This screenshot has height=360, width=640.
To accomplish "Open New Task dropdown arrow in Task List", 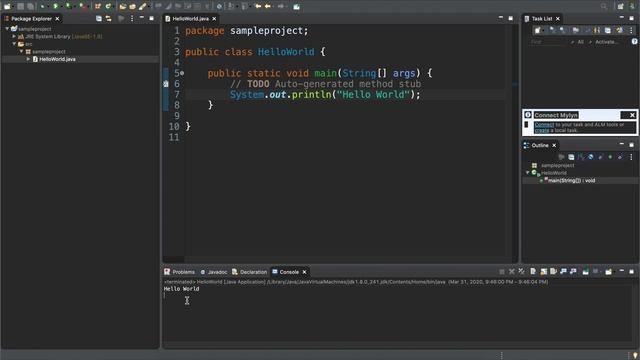I will (544, 31).
